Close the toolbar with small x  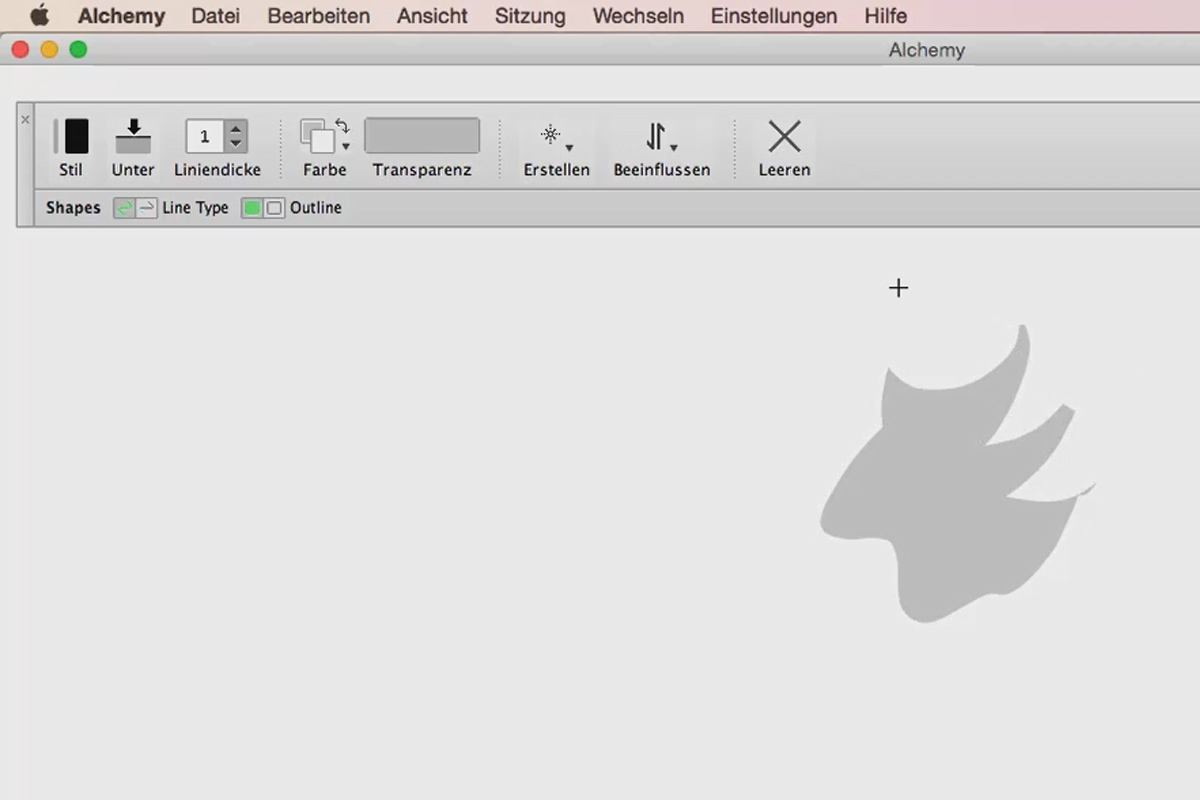tap(25, 119)
